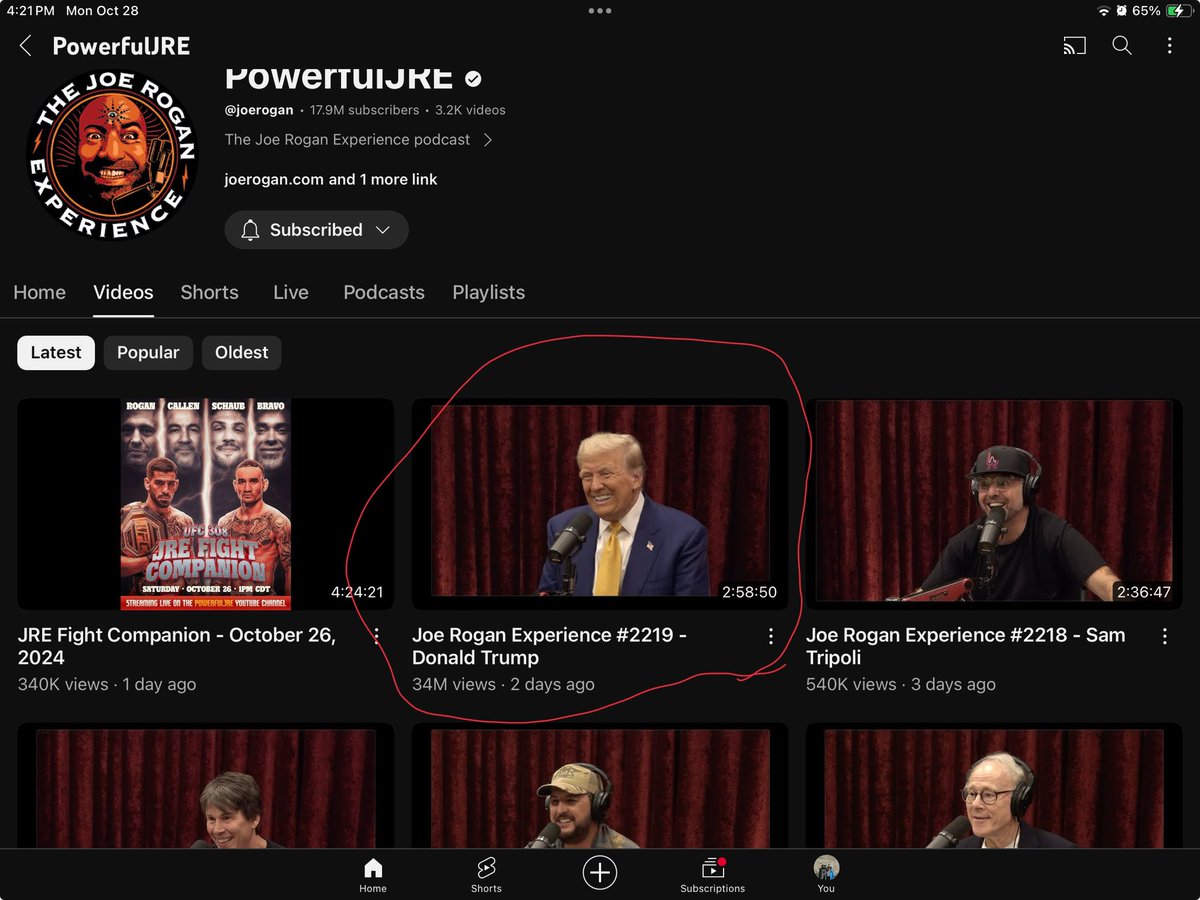Open second-row thumbnail of man in camo cap
The image size is (1200, 900).
600,787
